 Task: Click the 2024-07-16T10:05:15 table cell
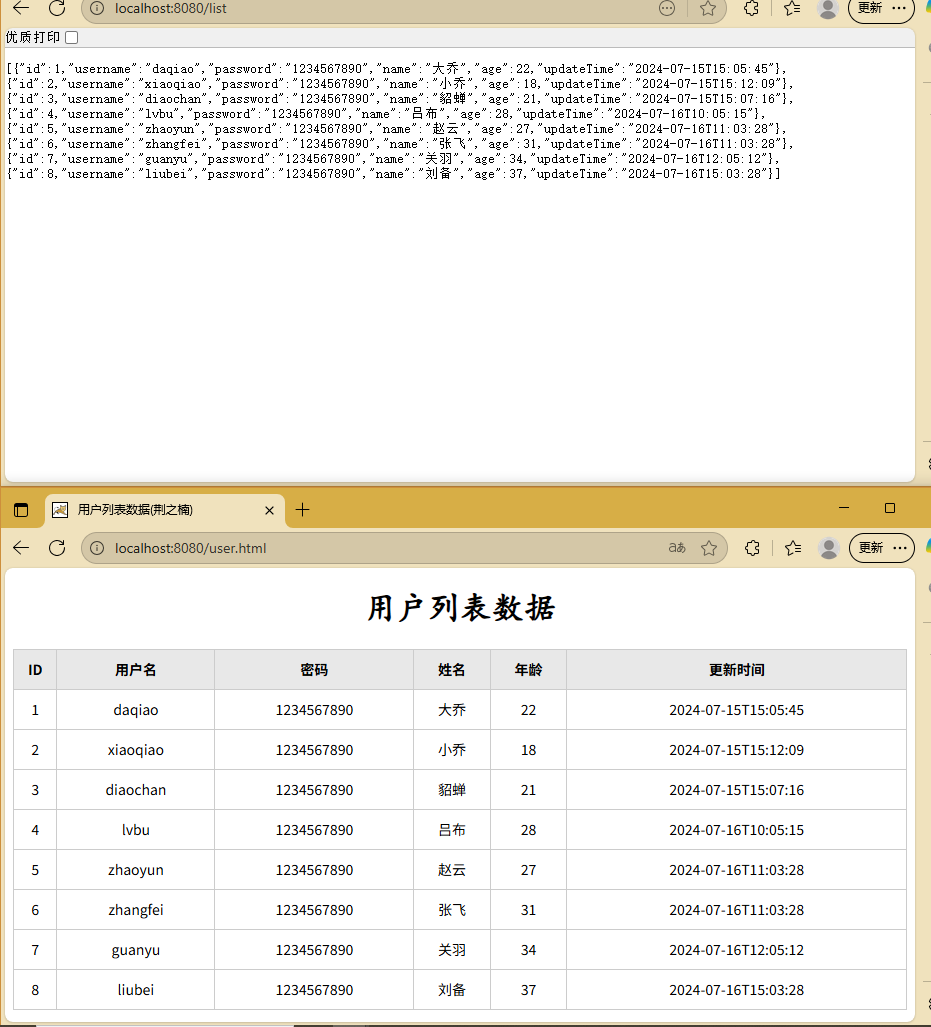tap(736, 830)
